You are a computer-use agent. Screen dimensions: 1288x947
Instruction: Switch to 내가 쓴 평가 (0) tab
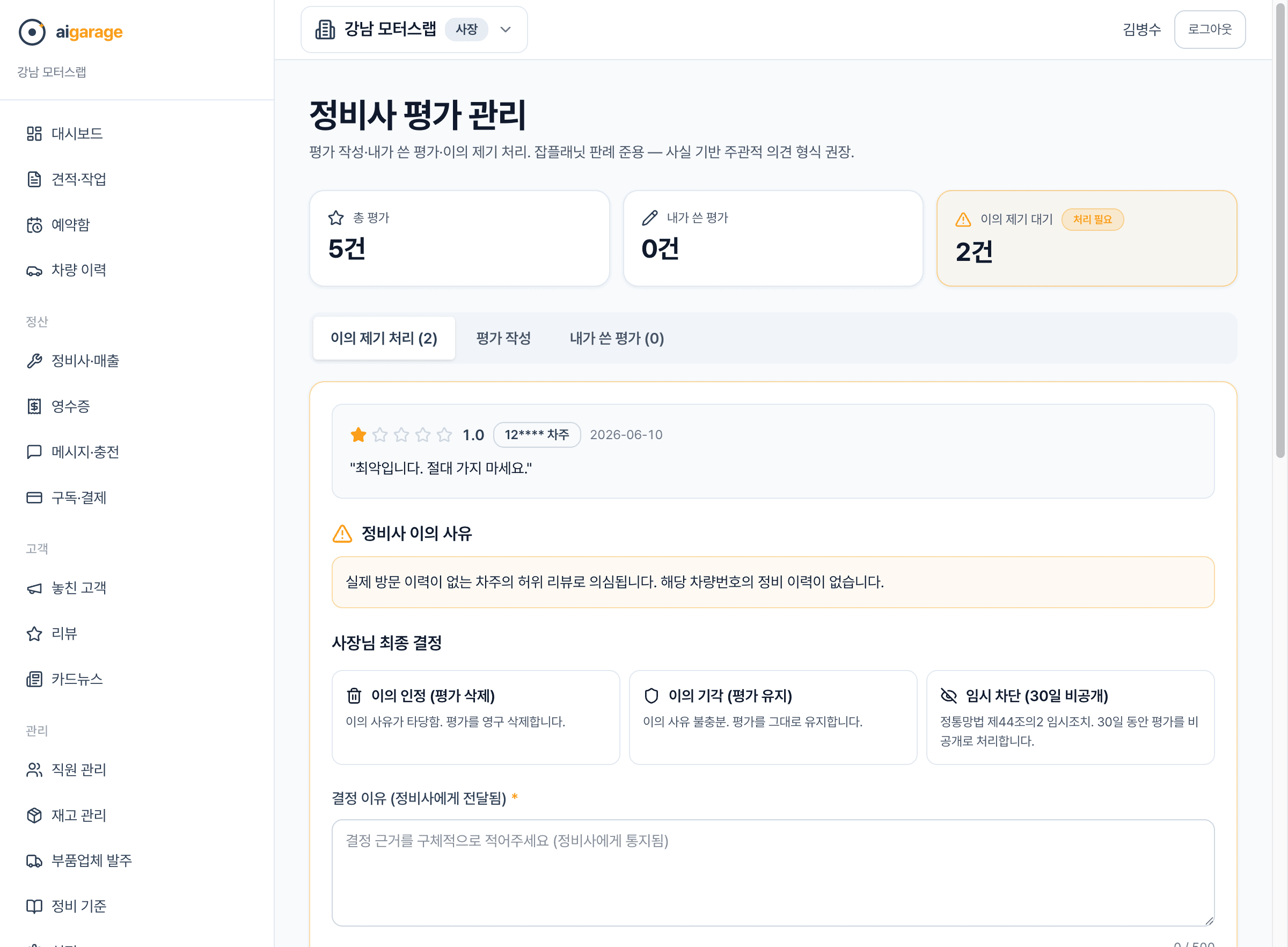coord(617,338)
